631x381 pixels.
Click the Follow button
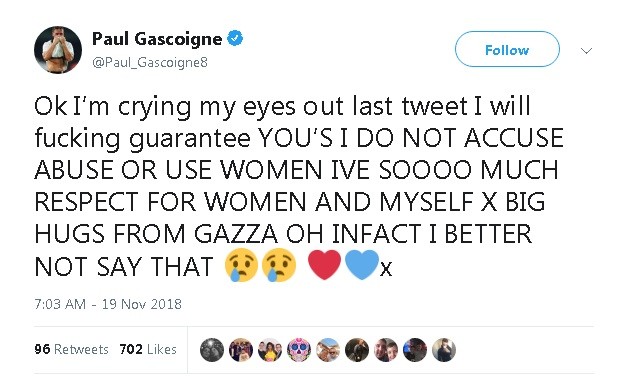[507, 49]
